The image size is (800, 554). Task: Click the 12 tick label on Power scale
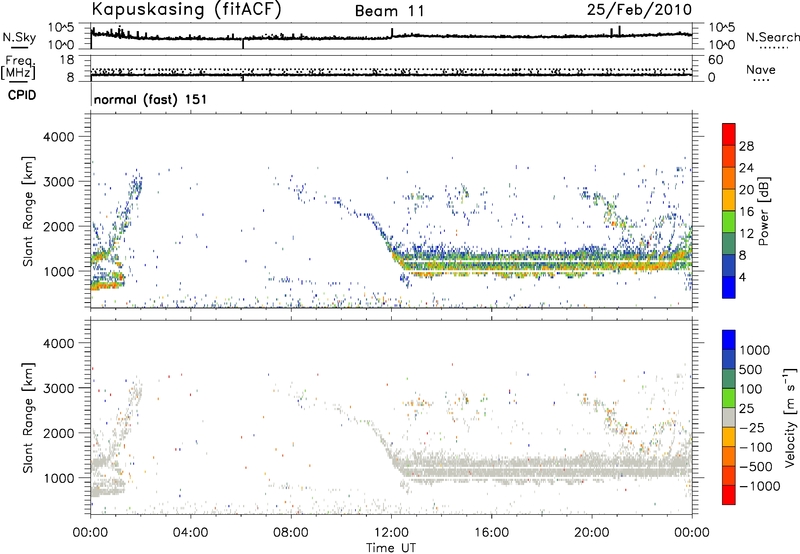click(x=746, y=234)
